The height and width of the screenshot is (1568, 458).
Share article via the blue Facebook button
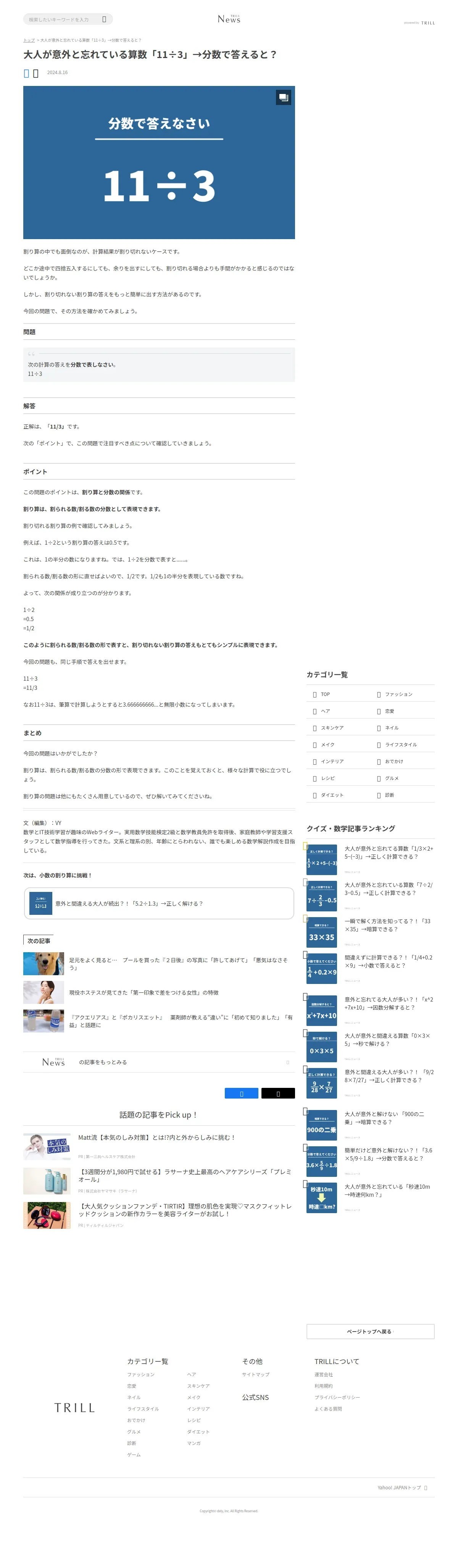(x=242, y=1094)
